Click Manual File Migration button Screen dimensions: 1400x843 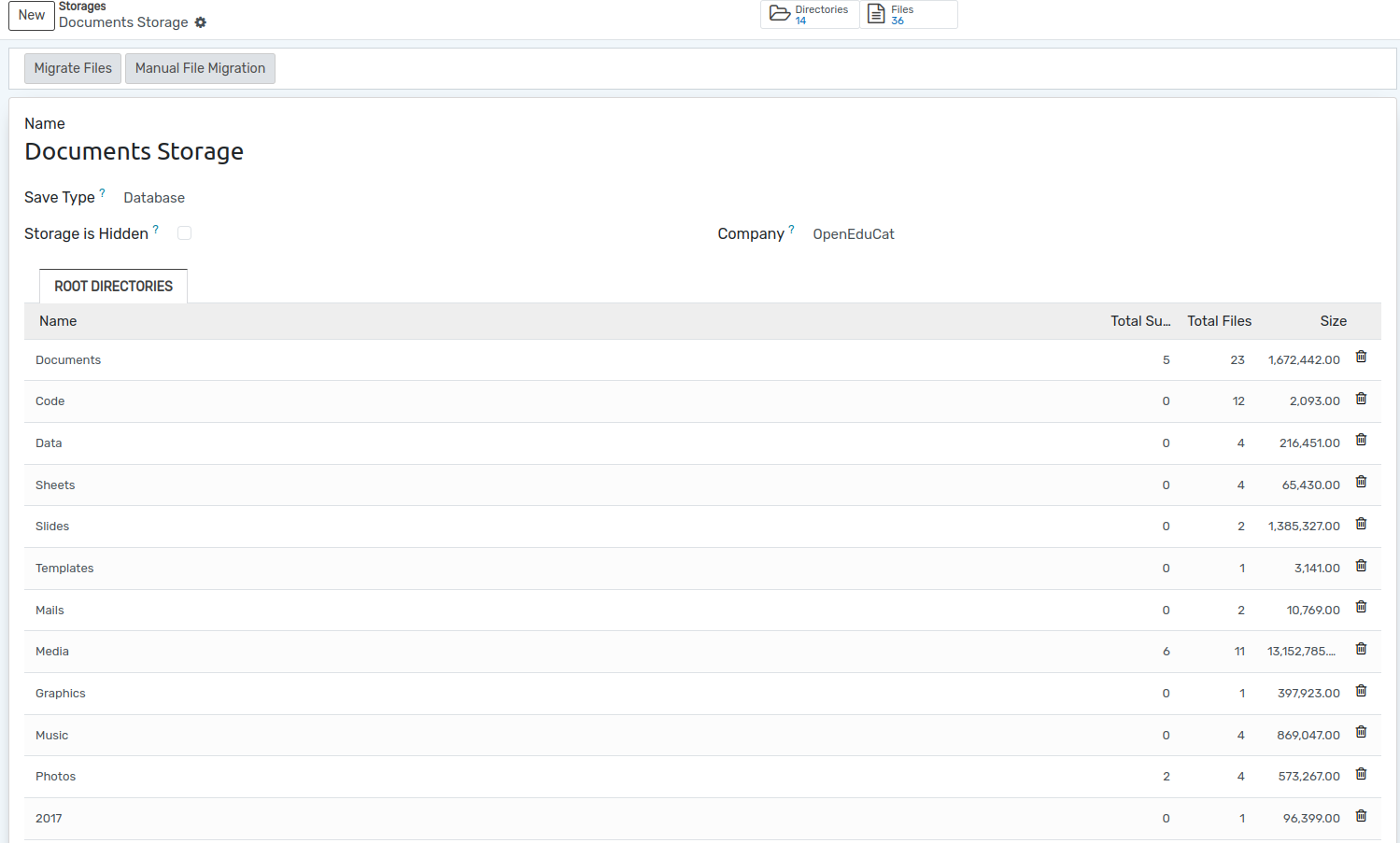click(200, 68)
